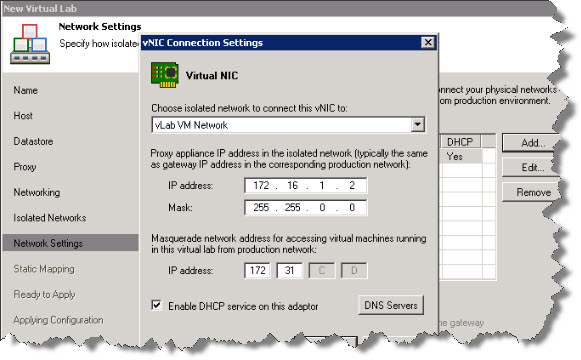
Task: Select the Yes cell under DHCP column
Action: (x=461, y=156)
